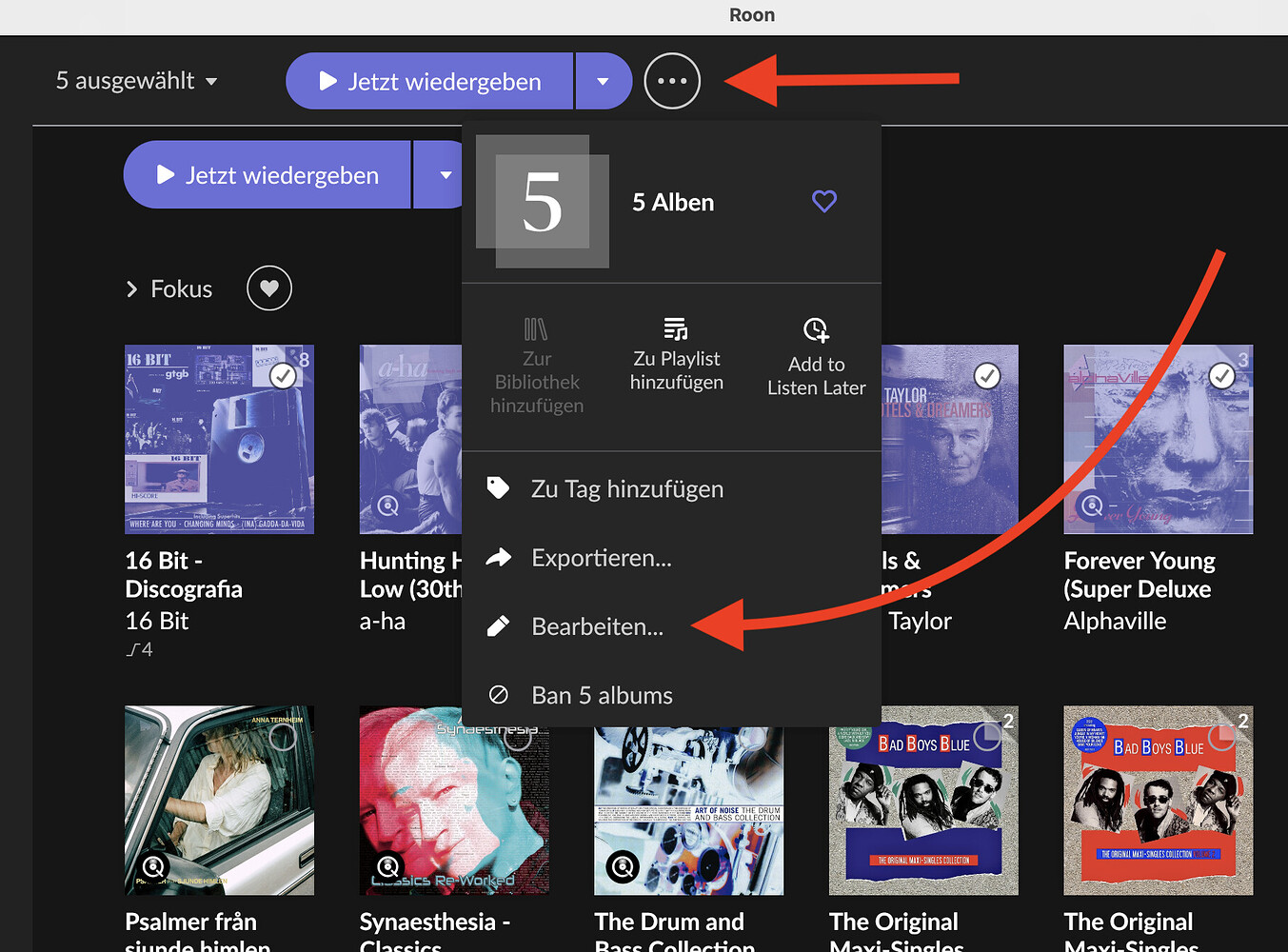
Task: Click magnifier icon on Drum and Bass cover
Action: tap(623, 866)
